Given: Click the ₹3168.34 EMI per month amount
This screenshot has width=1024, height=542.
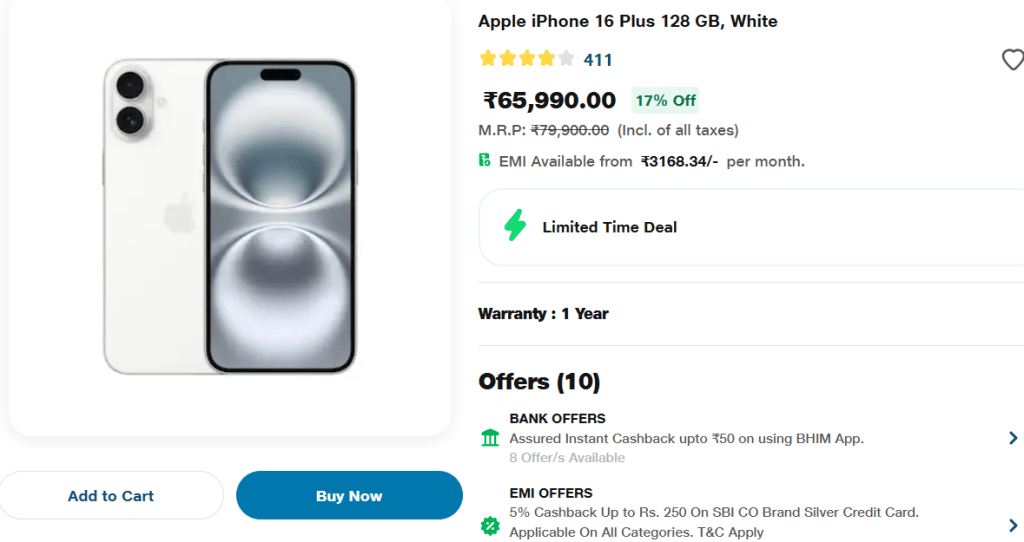Looking at the screenshot, I should click(680, 161).
